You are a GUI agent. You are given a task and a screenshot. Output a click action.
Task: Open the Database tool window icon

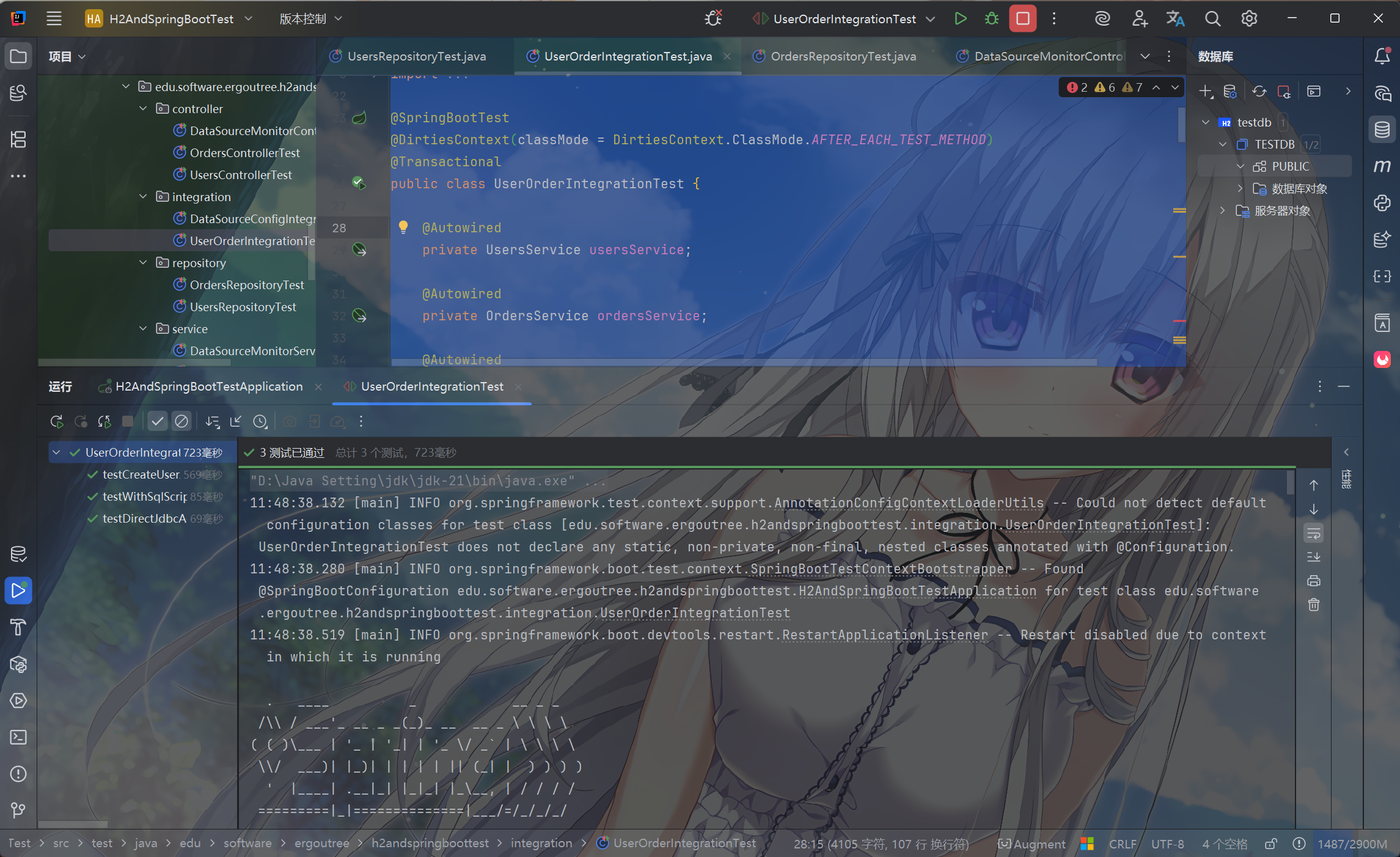pos(1382,130)
